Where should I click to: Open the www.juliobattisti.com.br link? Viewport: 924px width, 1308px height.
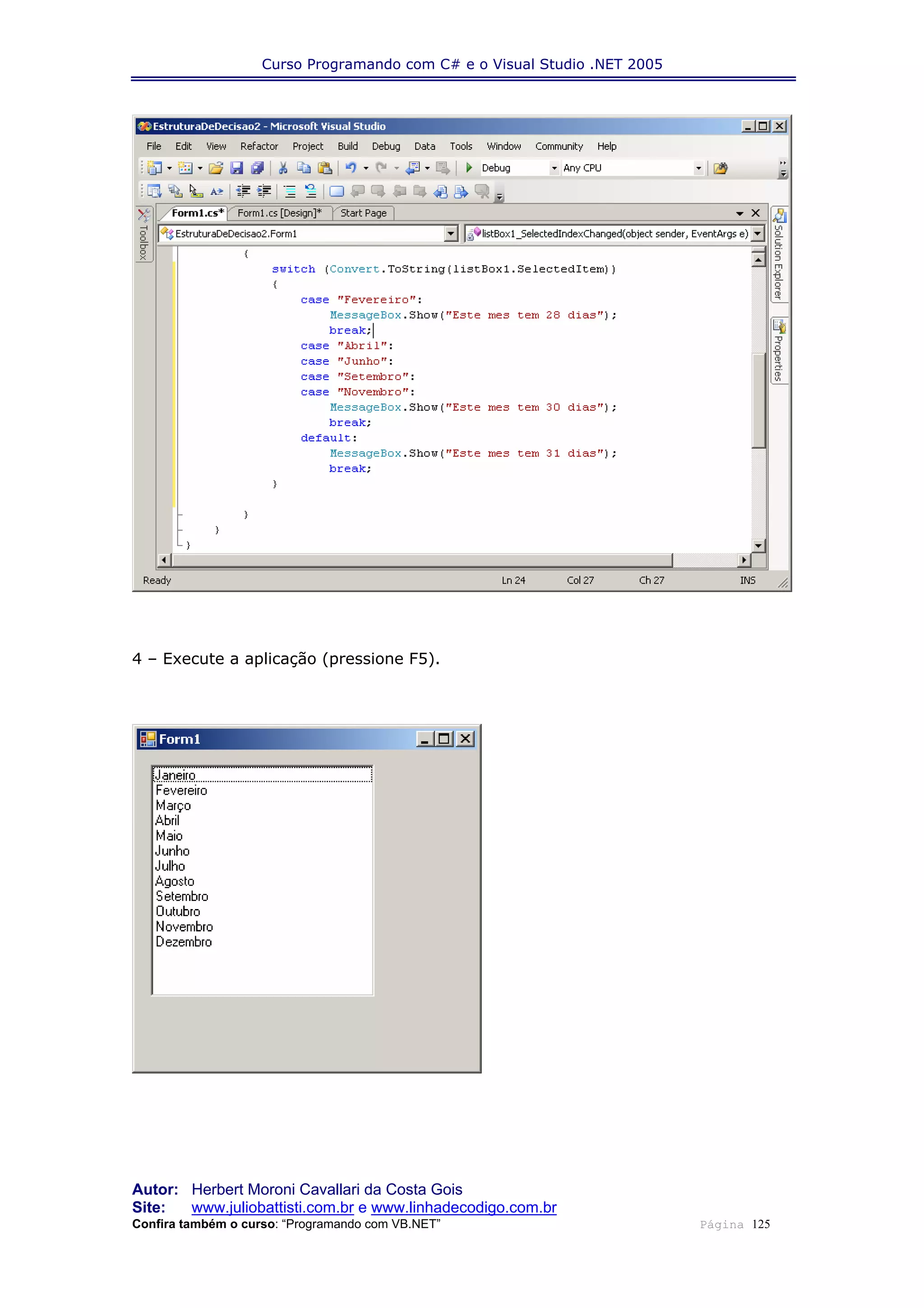tap(273, 1207)
